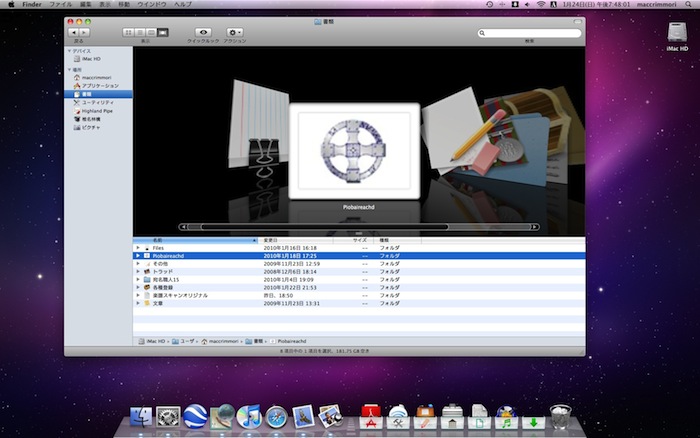Open the maccrimmori home folder in sidebar

tap(97, 77)
